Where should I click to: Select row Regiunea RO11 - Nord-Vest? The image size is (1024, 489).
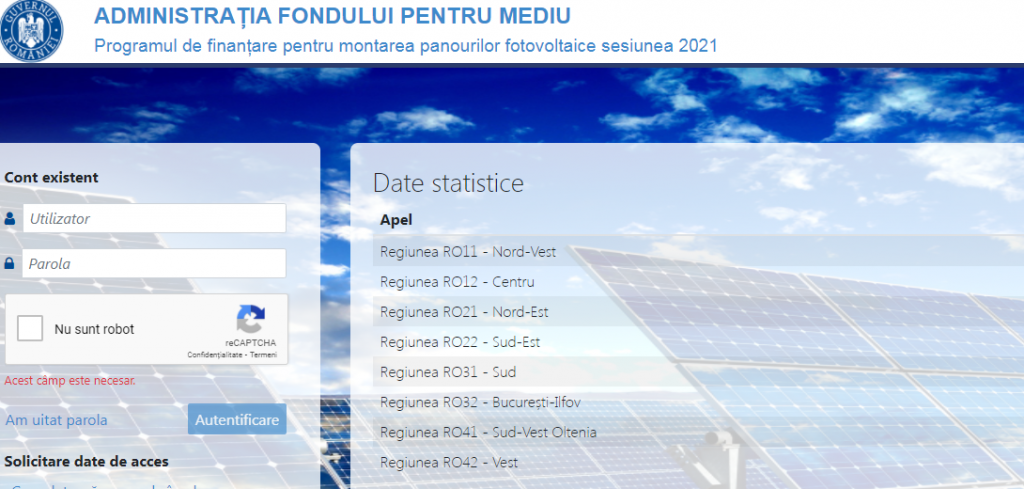tap(698, 251)
